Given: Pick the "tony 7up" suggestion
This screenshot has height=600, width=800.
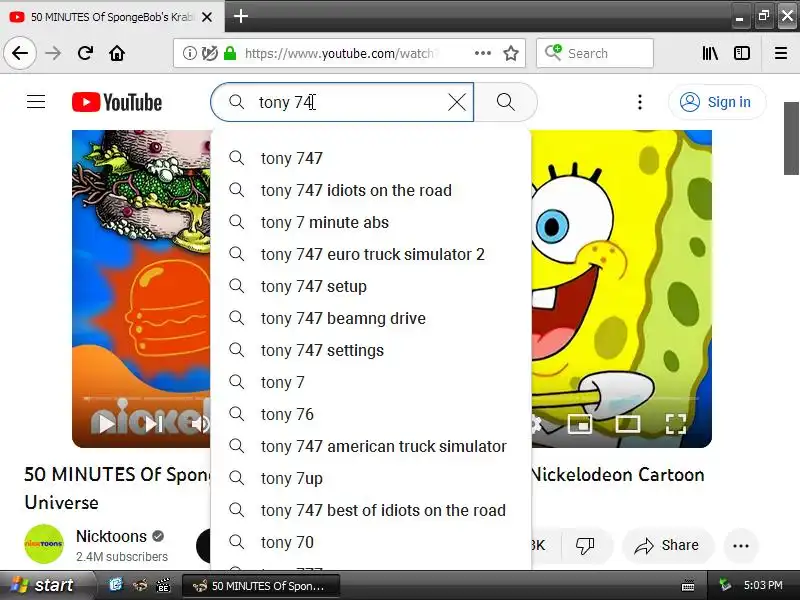Looking at the screenshot, I should click(x=371, y=479).
